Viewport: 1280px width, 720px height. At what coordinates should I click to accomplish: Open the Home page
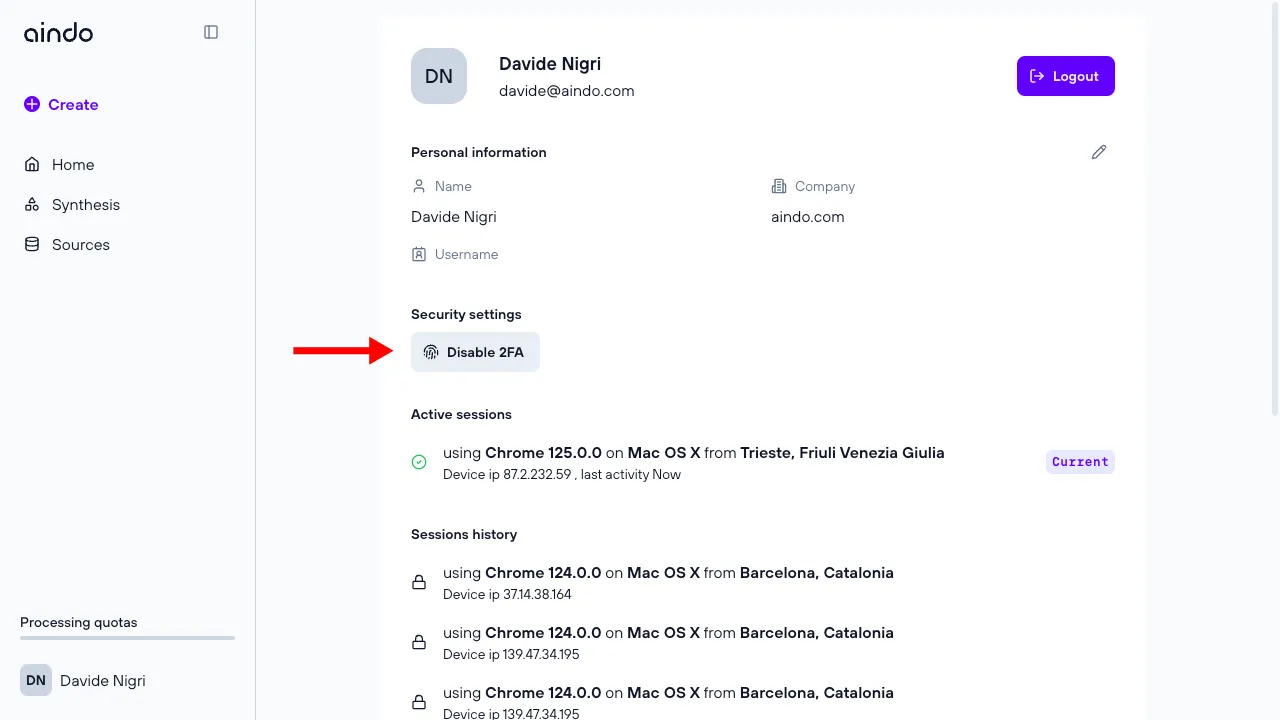click(x=73, y=165)
